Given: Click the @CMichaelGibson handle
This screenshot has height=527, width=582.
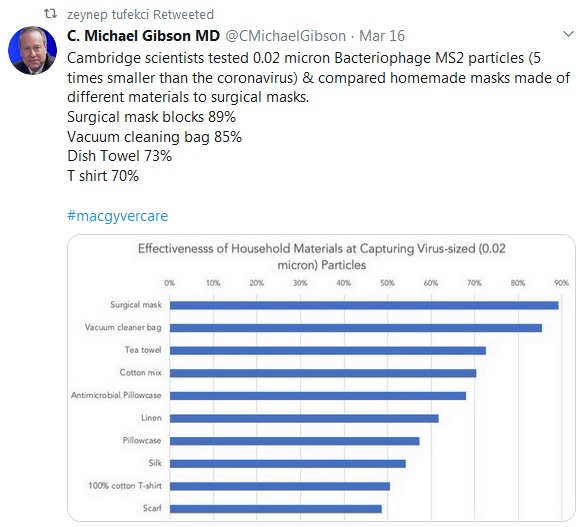Looking at the screenshot, I should pos(285,36).
